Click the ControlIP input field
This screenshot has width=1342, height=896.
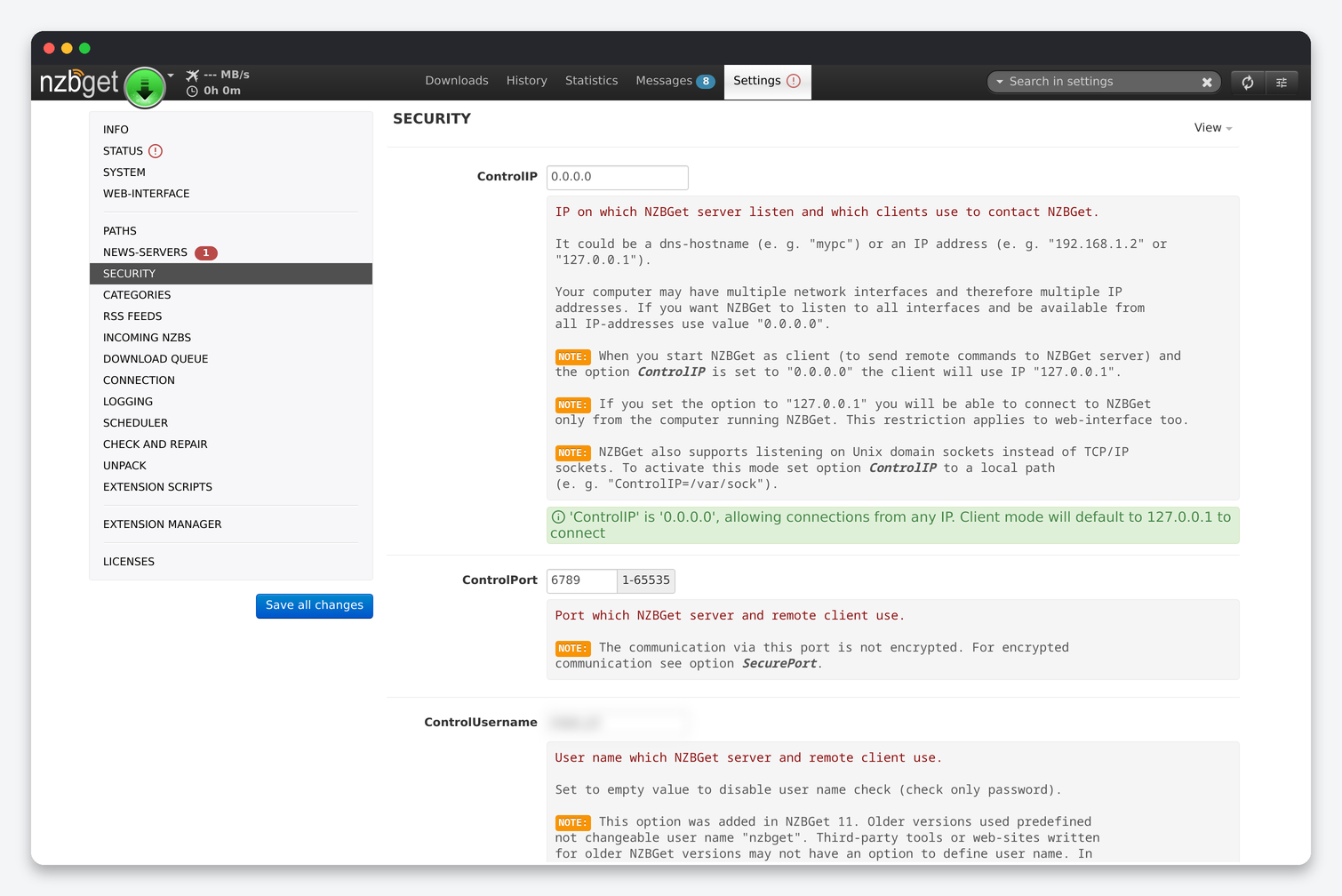(618, 177)
